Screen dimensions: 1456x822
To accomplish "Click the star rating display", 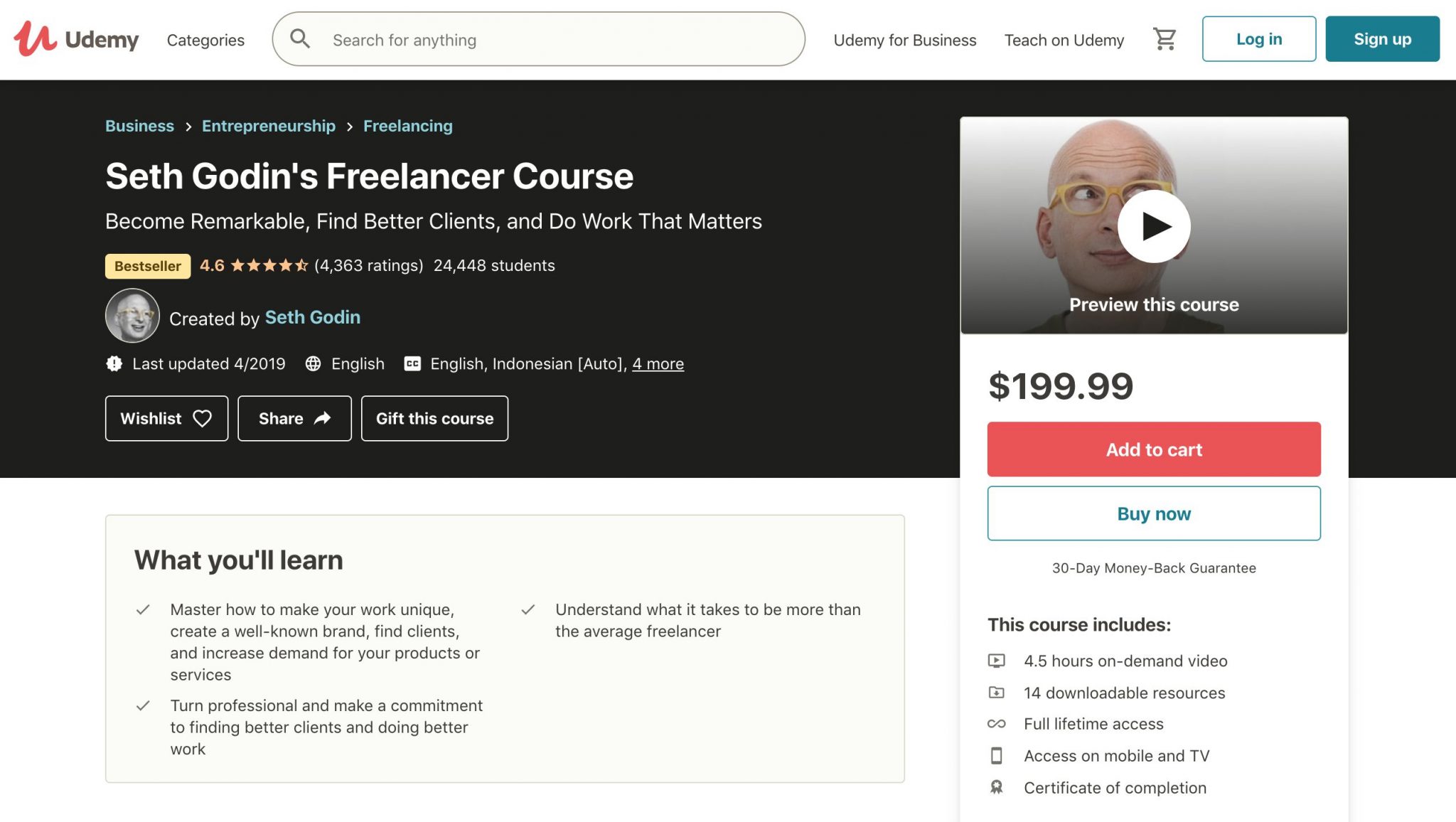I will point(269,266).
